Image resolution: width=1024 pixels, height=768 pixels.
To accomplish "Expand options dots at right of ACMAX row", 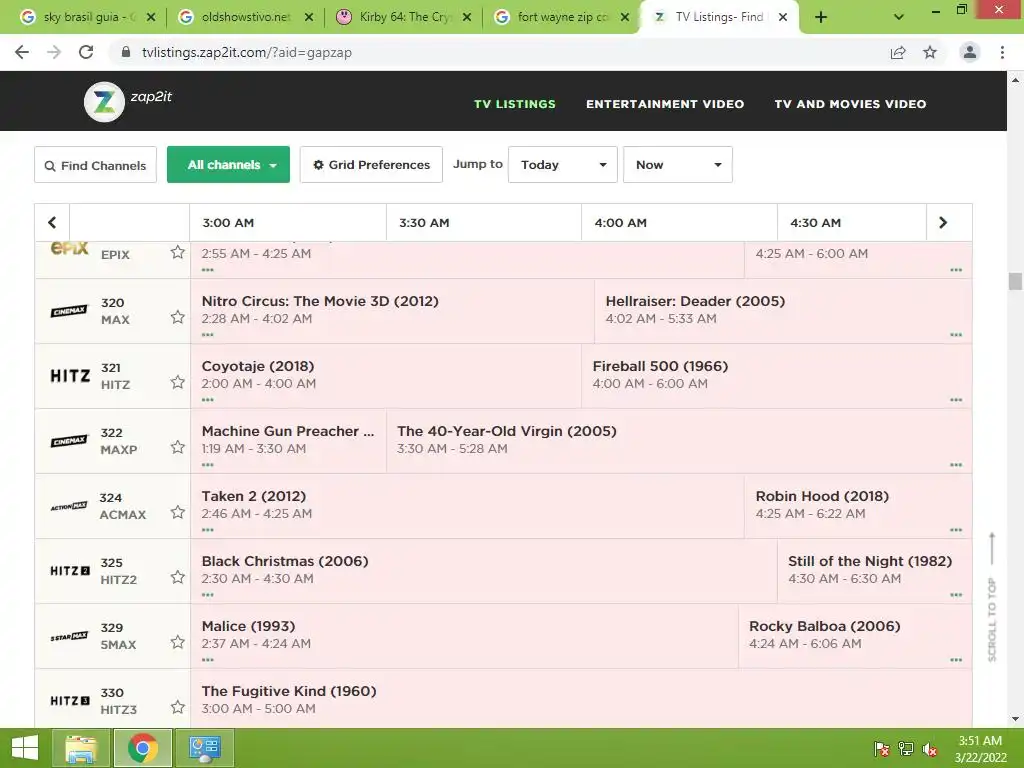I will click(x=956, y=530).
